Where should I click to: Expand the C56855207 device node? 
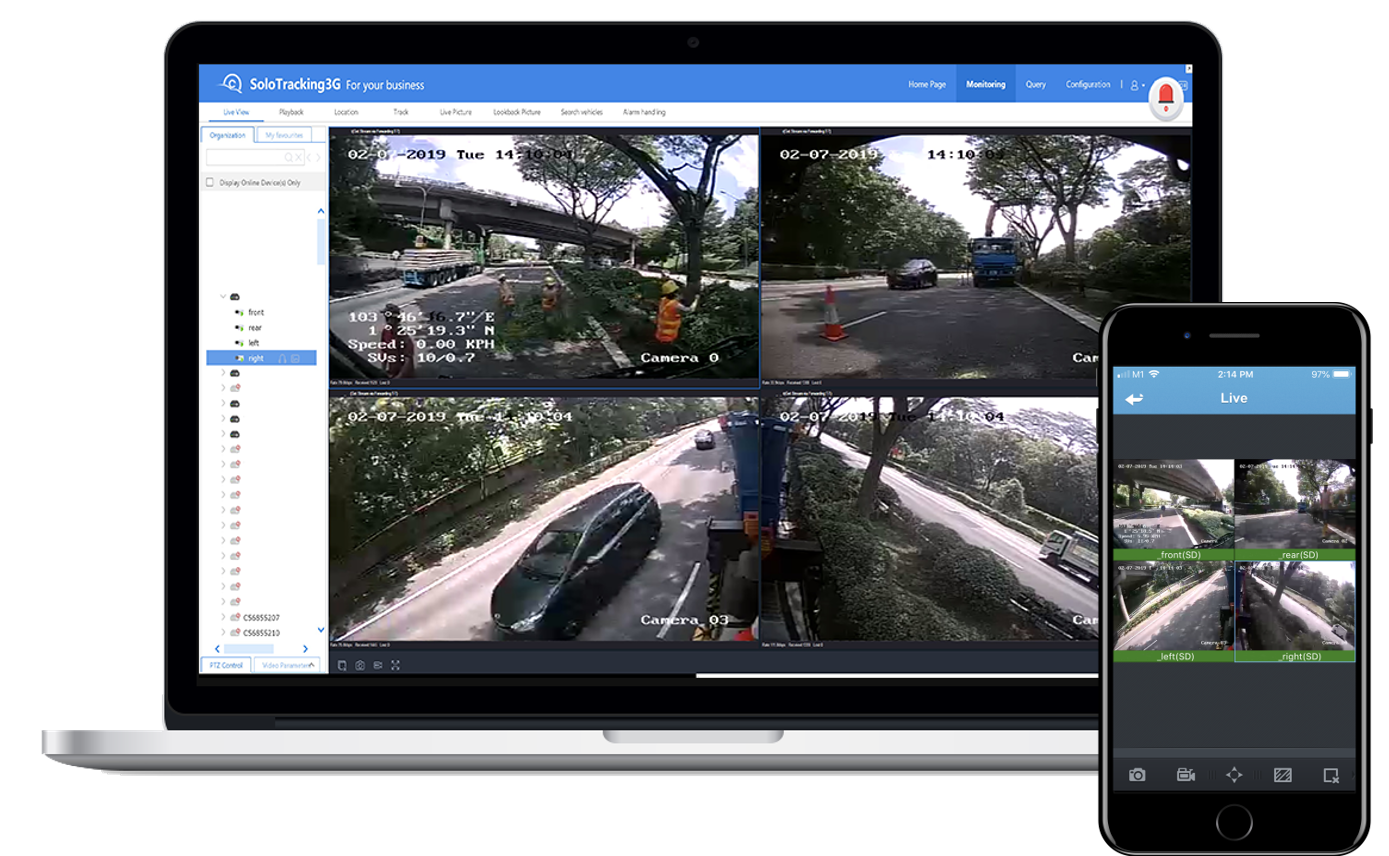[x=223, y=618]
